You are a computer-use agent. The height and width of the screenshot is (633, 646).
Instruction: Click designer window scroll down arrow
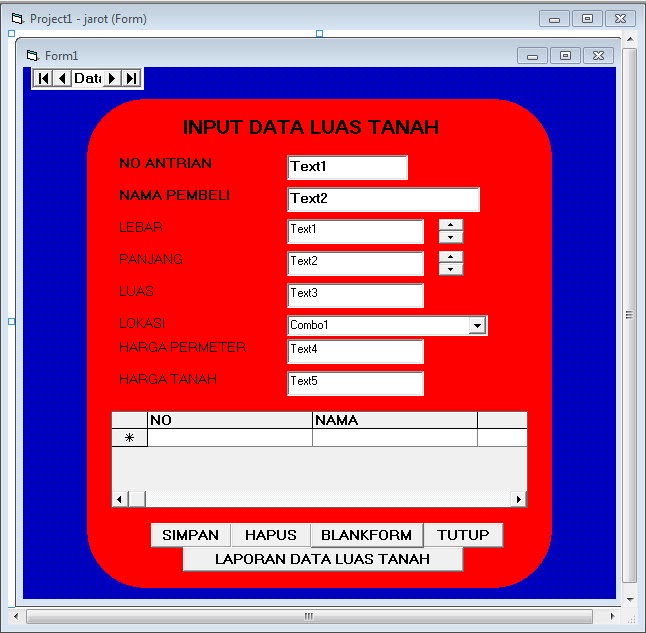(630, 600)
